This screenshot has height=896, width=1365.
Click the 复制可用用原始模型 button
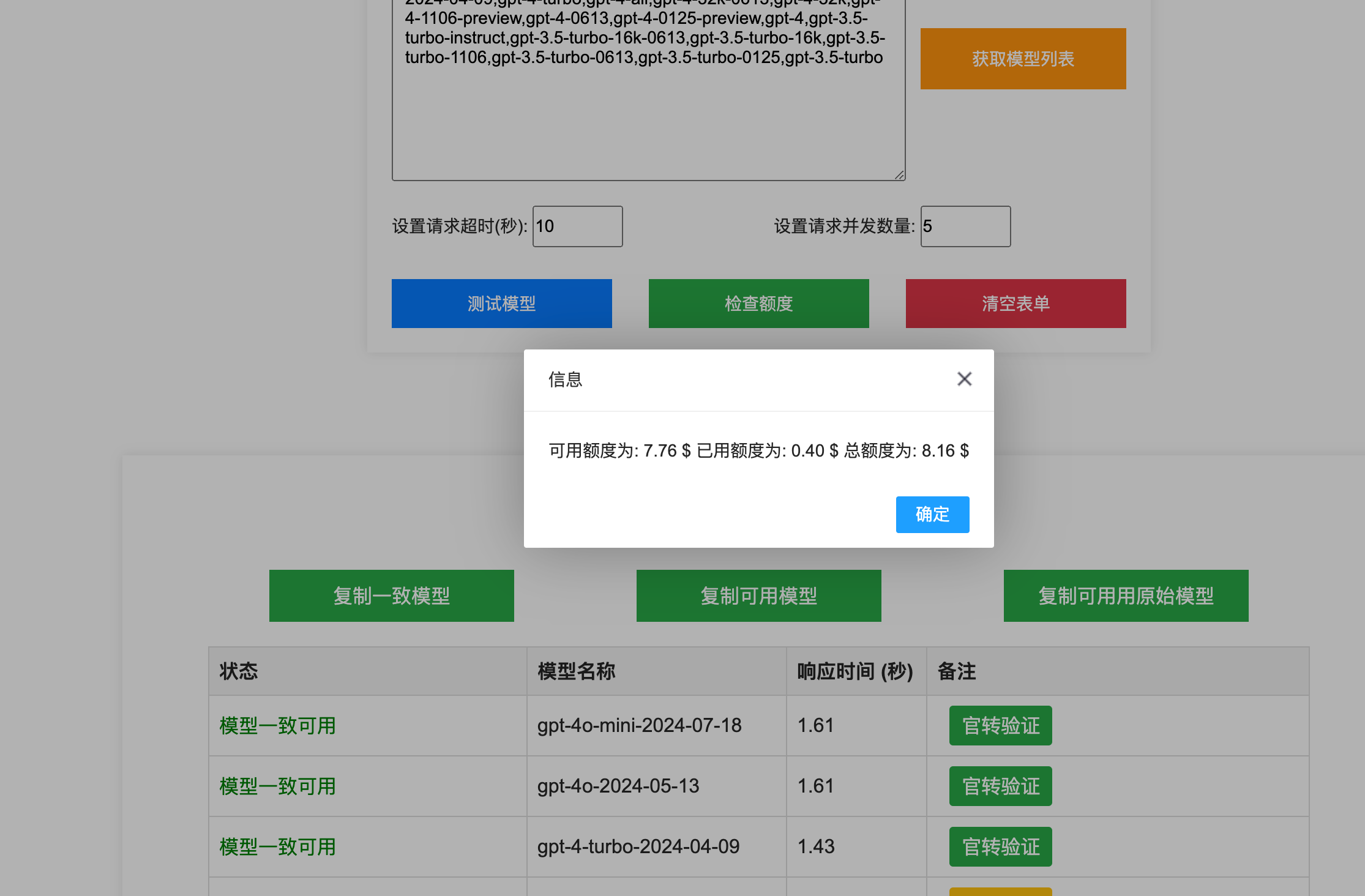pyautogui.click(x=1126, y=596)
